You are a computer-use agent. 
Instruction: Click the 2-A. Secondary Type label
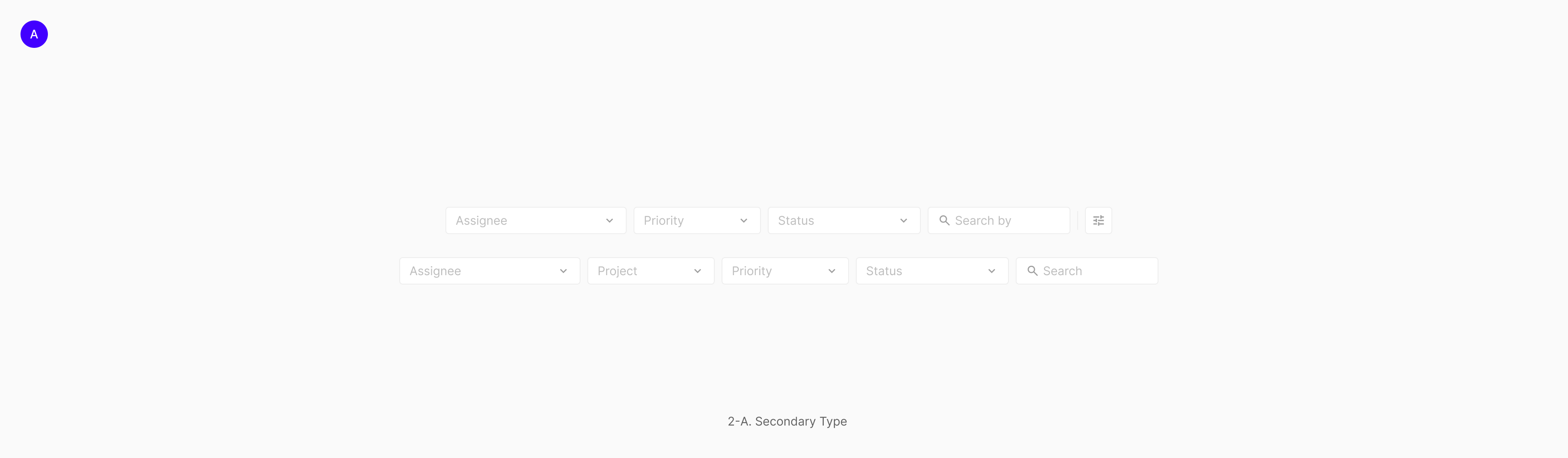click(787, 421)
